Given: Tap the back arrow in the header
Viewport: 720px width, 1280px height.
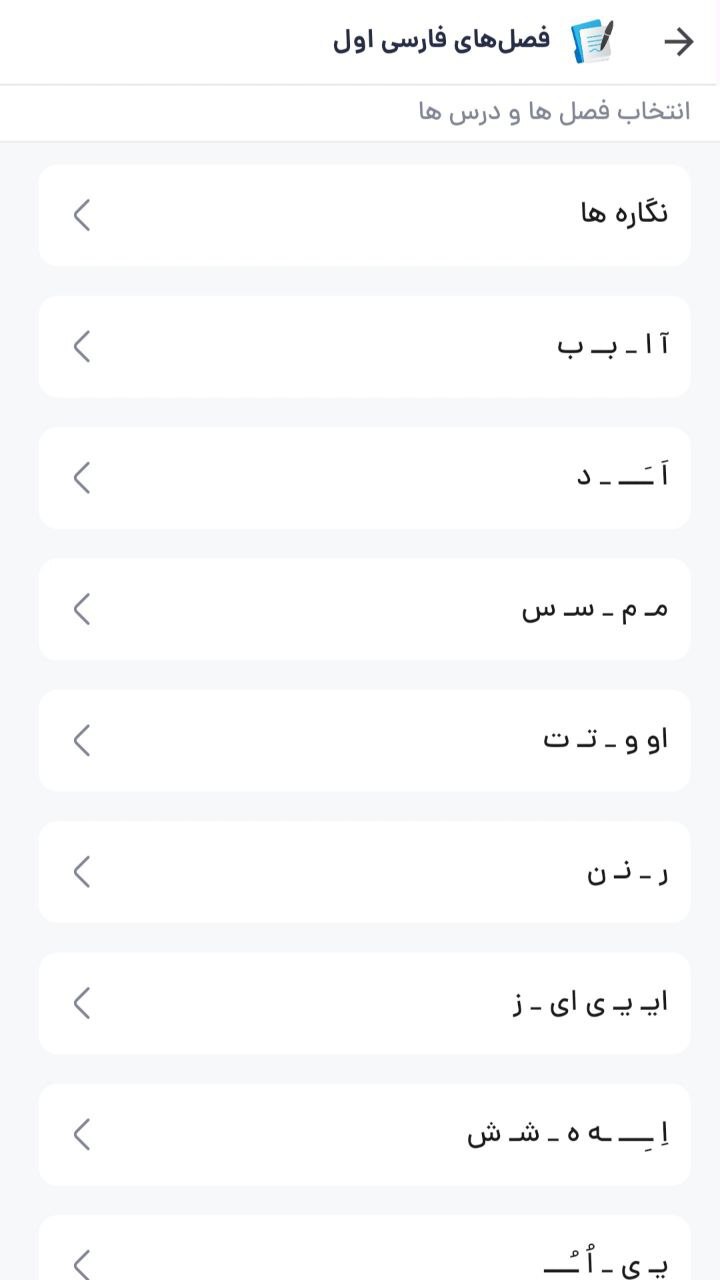Looking at the screenshot, I should coord(678,41).
